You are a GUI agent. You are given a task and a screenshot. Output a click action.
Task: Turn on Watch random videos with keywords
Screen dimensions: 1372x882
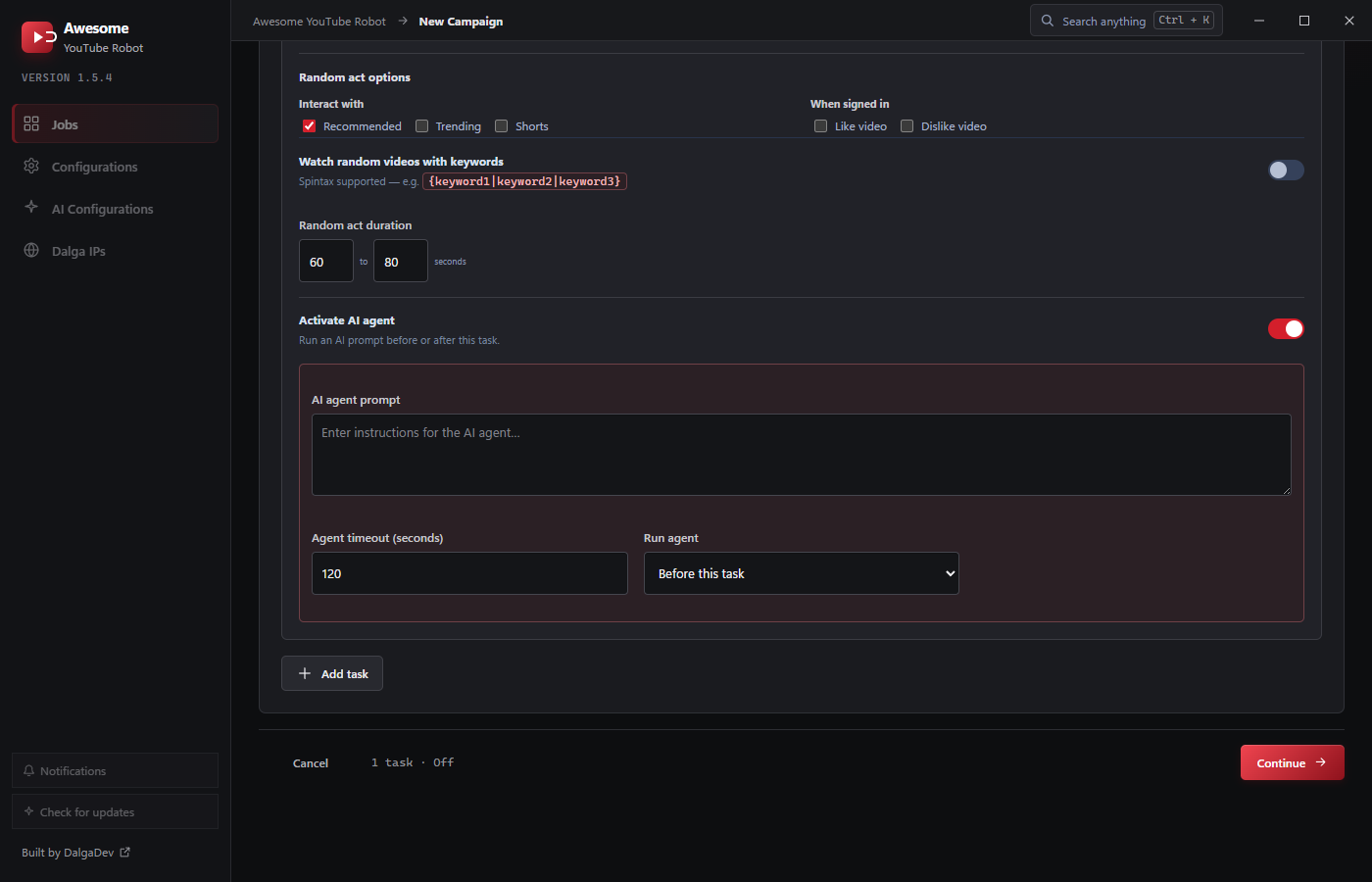1286,171
